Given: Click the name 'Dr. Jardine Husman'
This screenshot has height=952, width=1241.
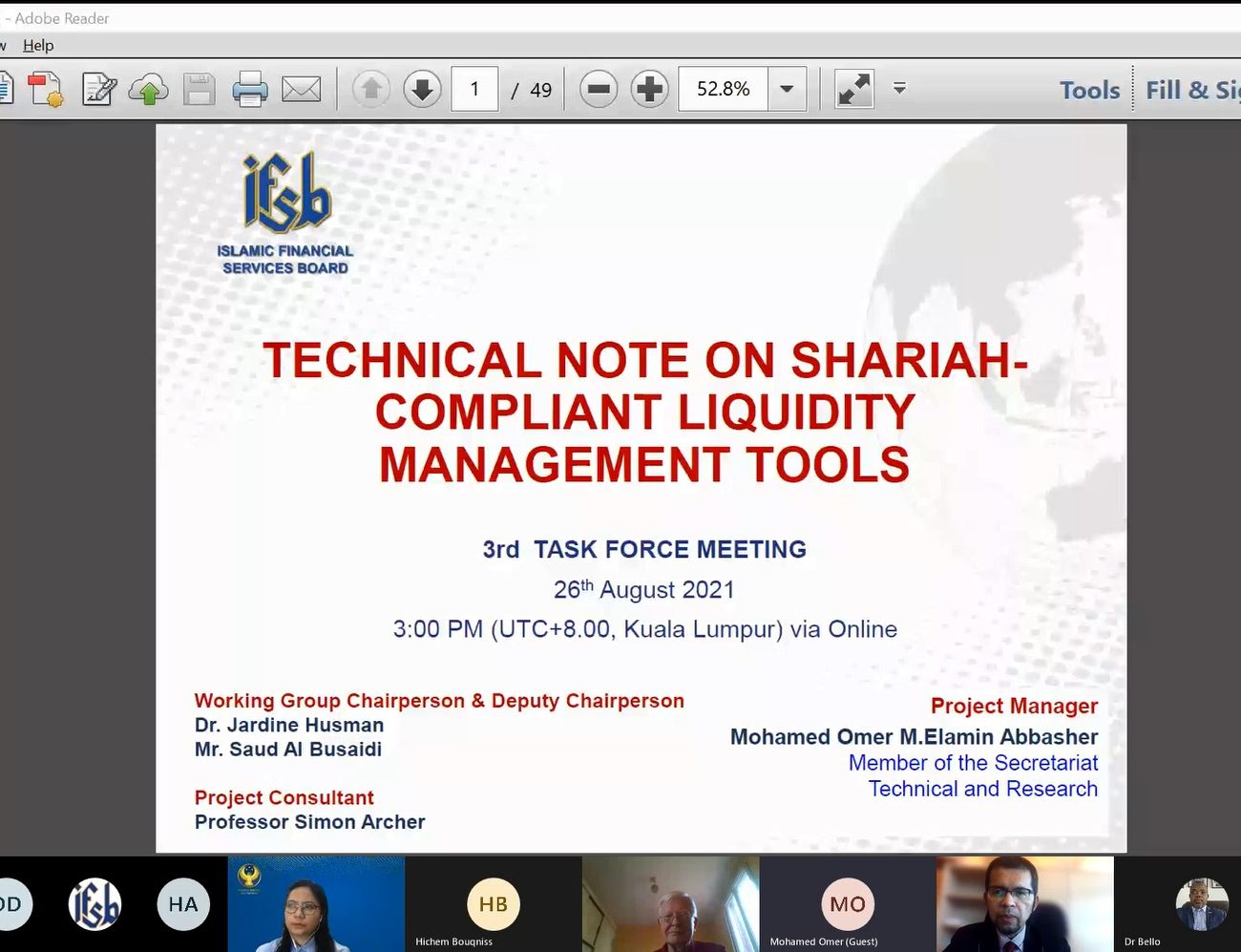Looking at the screenshot, I should [x=289, y=725].
